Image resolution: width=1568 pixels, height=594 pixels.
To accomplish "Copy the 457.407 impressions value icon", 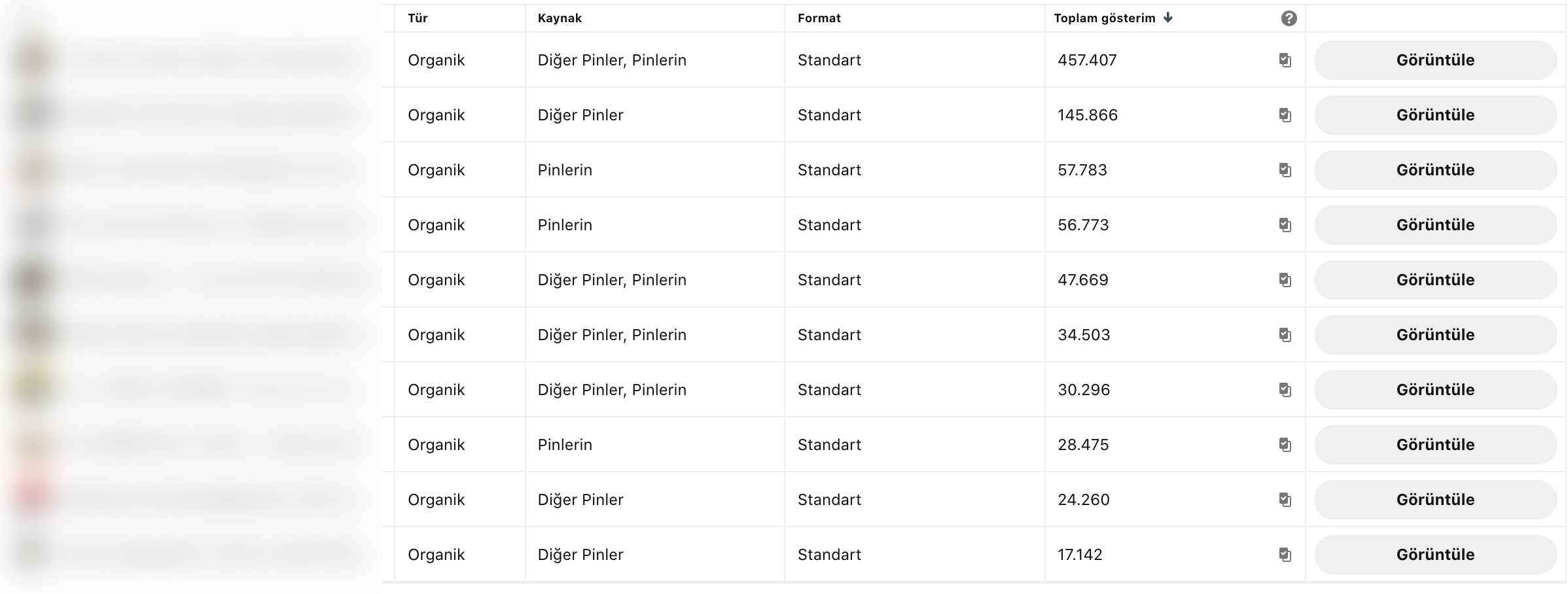I will point(1285,60).
